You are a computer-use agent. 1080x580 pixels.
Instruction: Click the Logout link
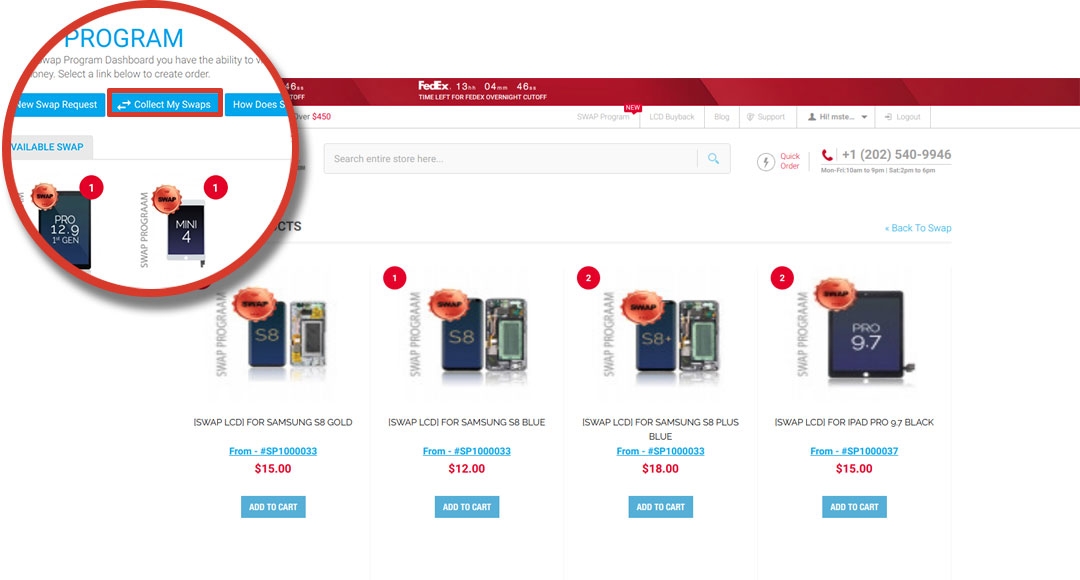pos(908,117)
